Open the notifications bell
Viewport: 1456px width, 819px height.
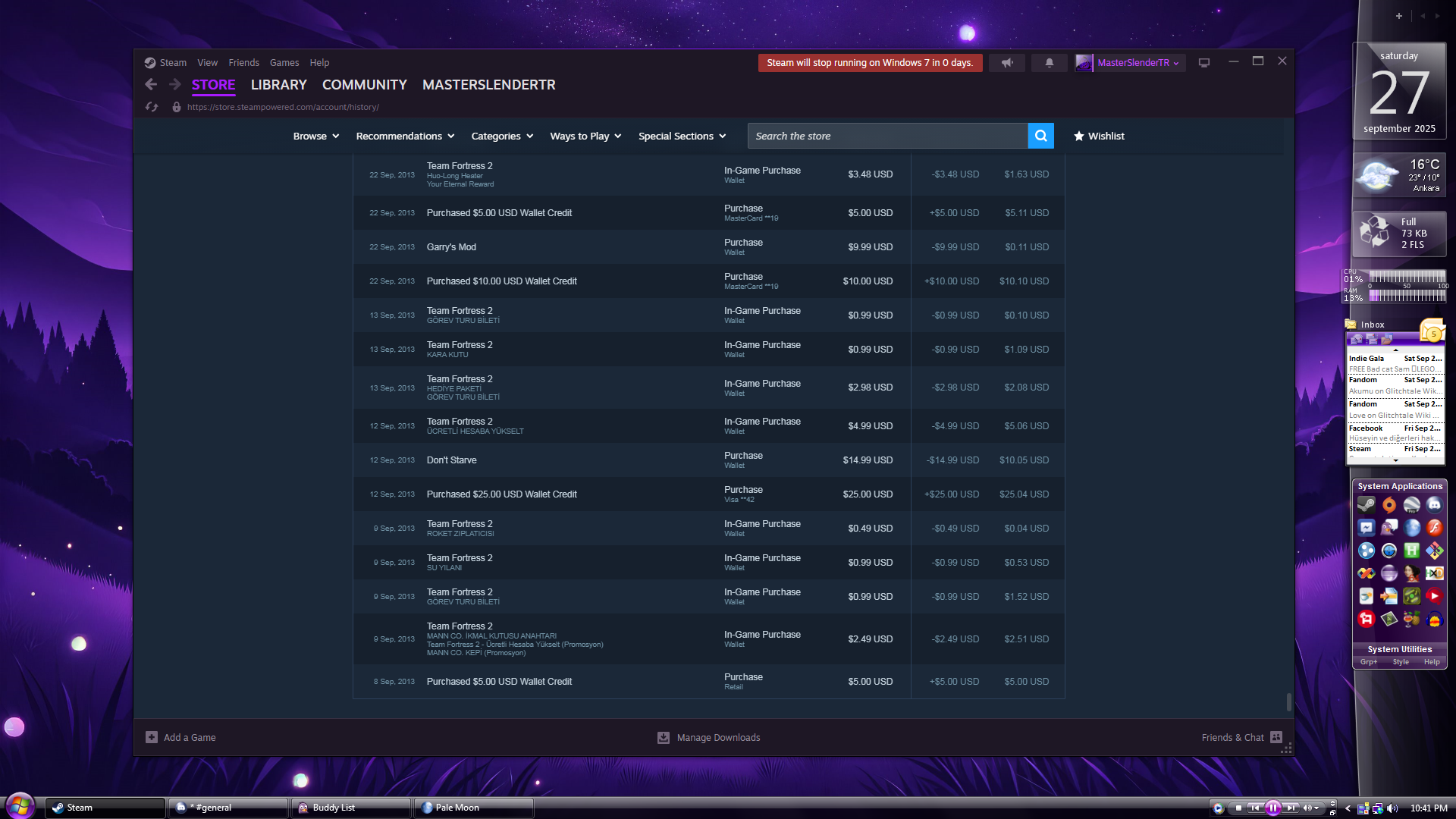coord(1050,63)
